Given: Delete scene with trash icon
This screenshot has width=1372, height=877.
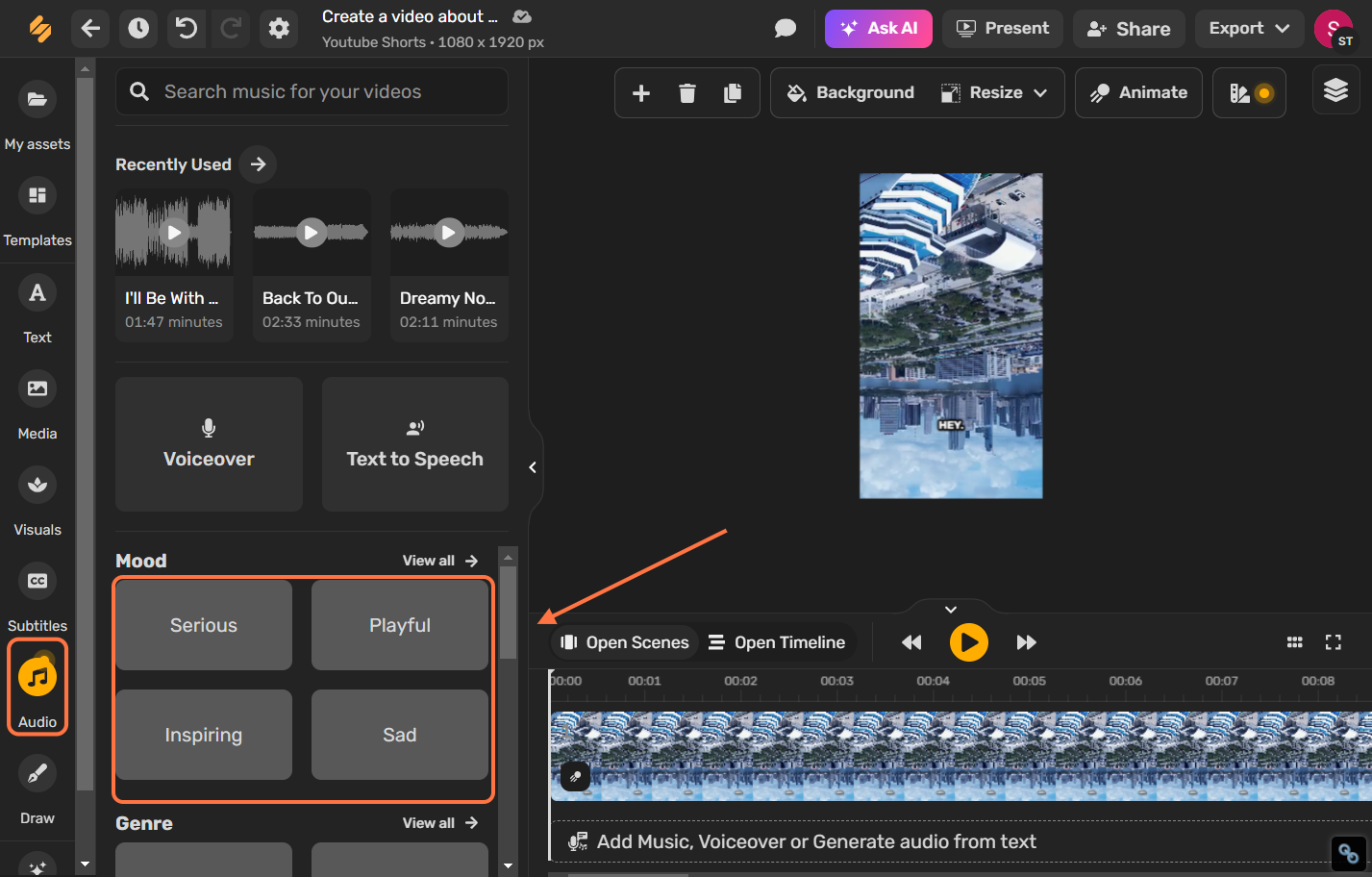Looking at the screenshot, I should [687, 93].
